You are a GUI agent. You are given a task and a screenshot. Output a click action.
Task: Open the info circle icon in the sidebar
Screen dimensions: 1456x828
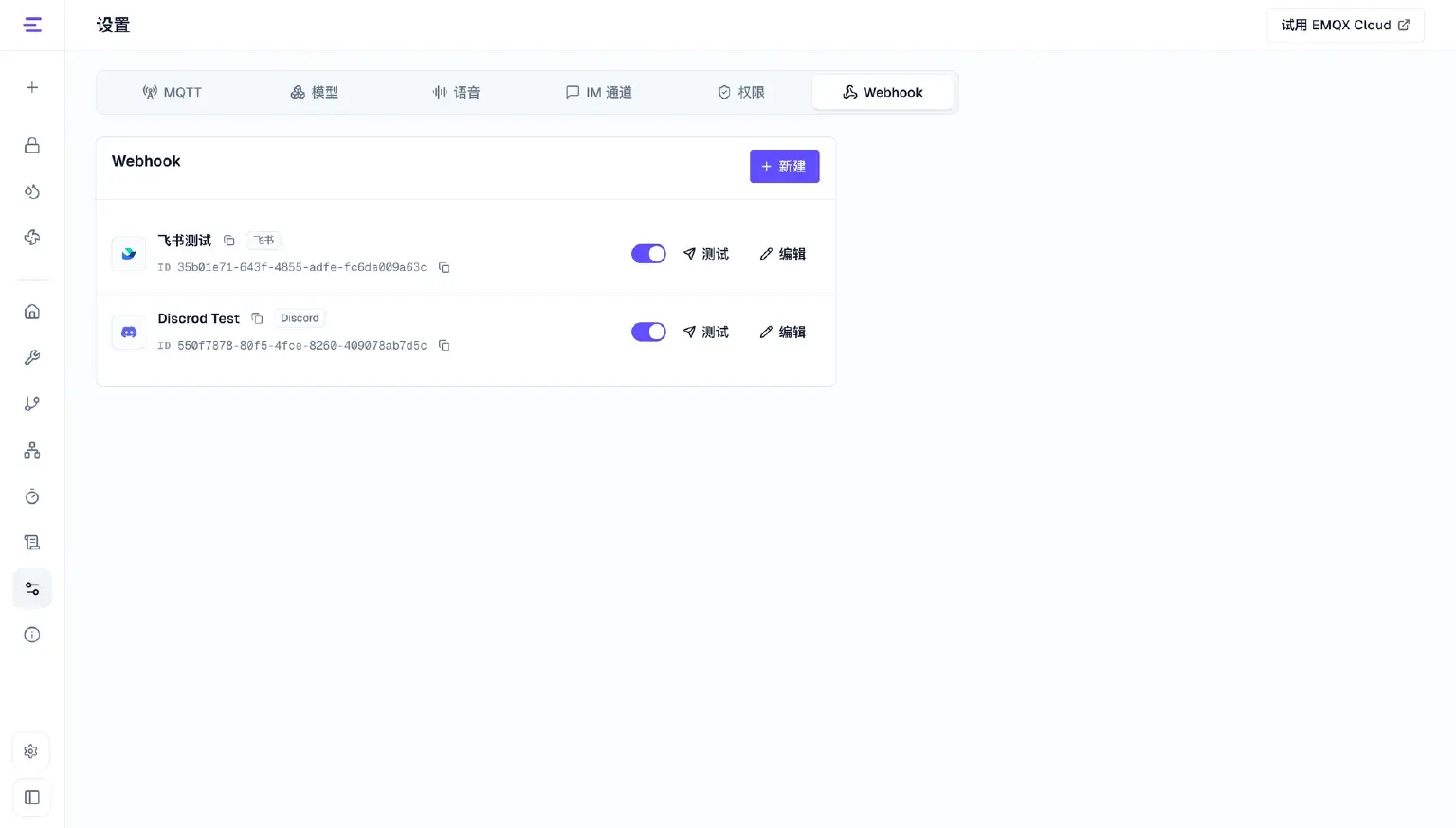[x=32, y=635]
